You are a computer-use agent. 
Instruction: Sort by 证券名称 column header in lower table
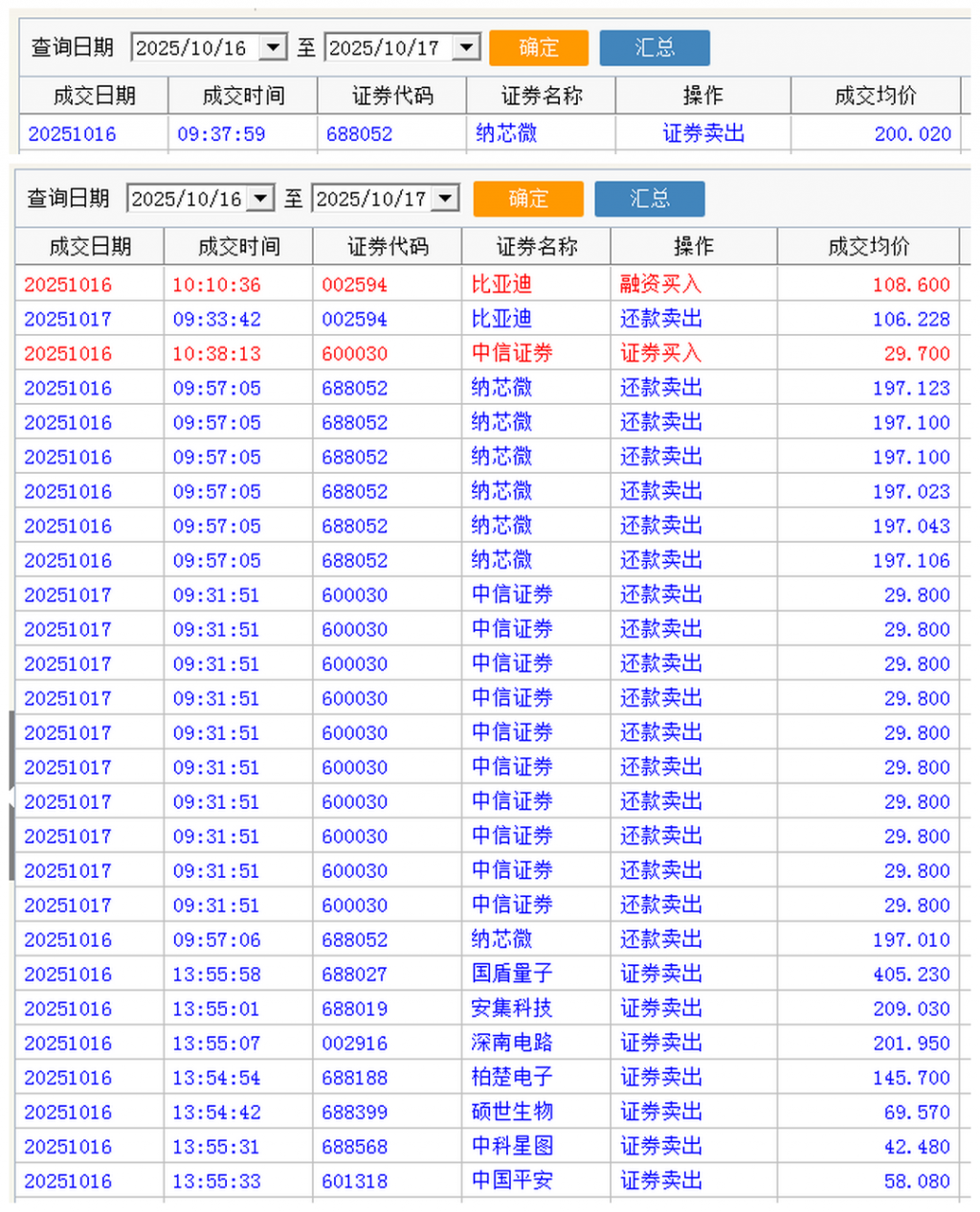point(536,247)
